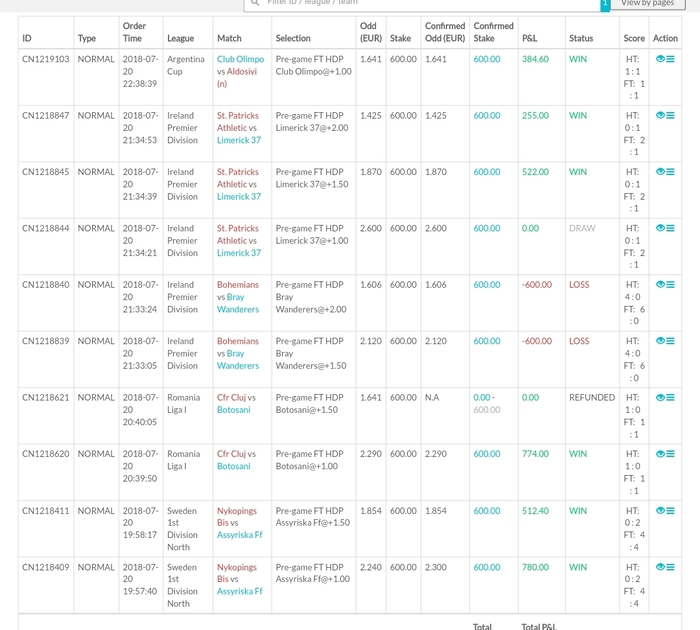Open the list menu icon for CN1218847
The width and height of the screenshot is (700, 630).
click(670, 115)
